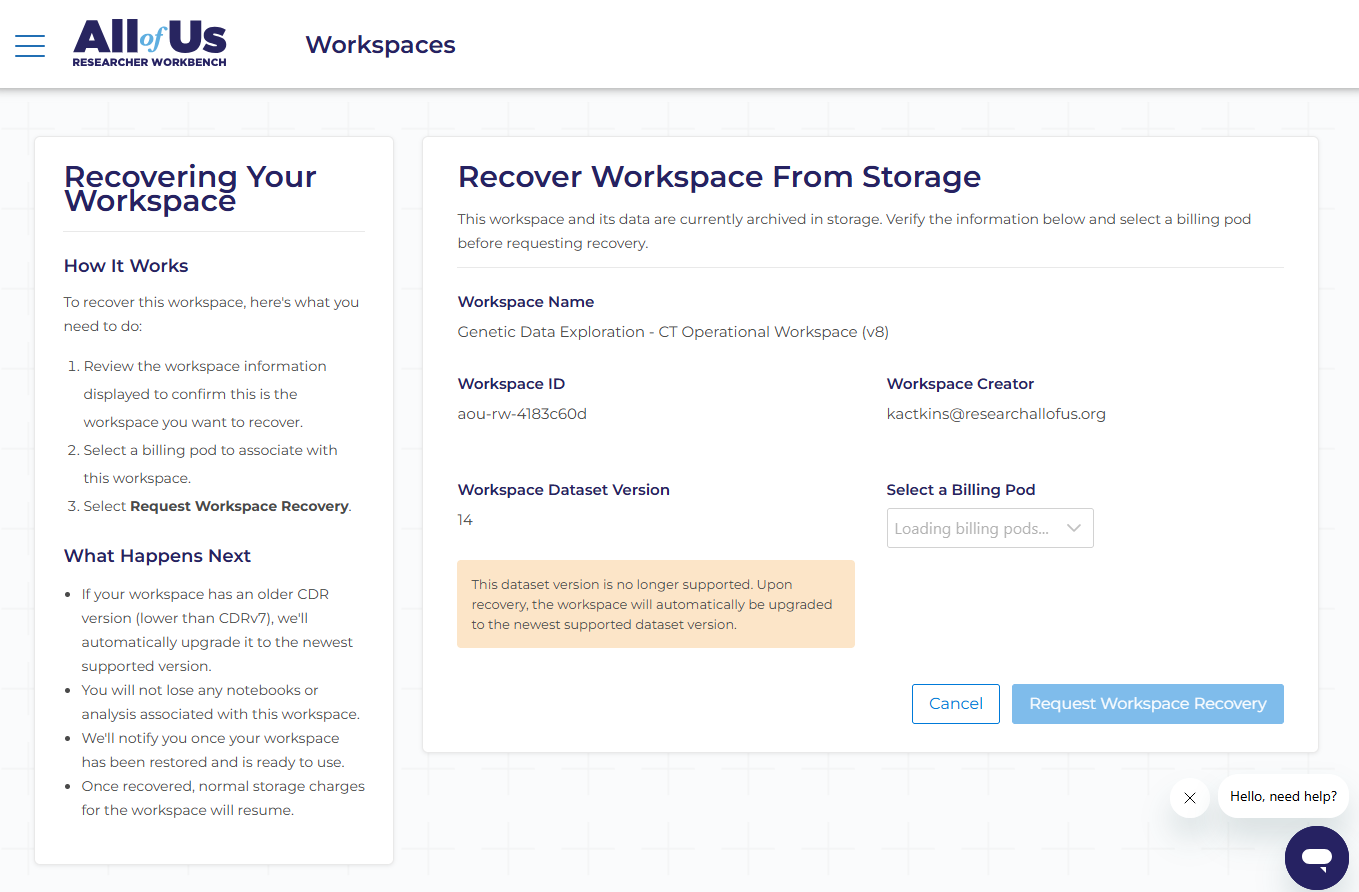The image size is (1359, 892).
Task: Click the How It Works subheading
Action: tap(126, 266)
